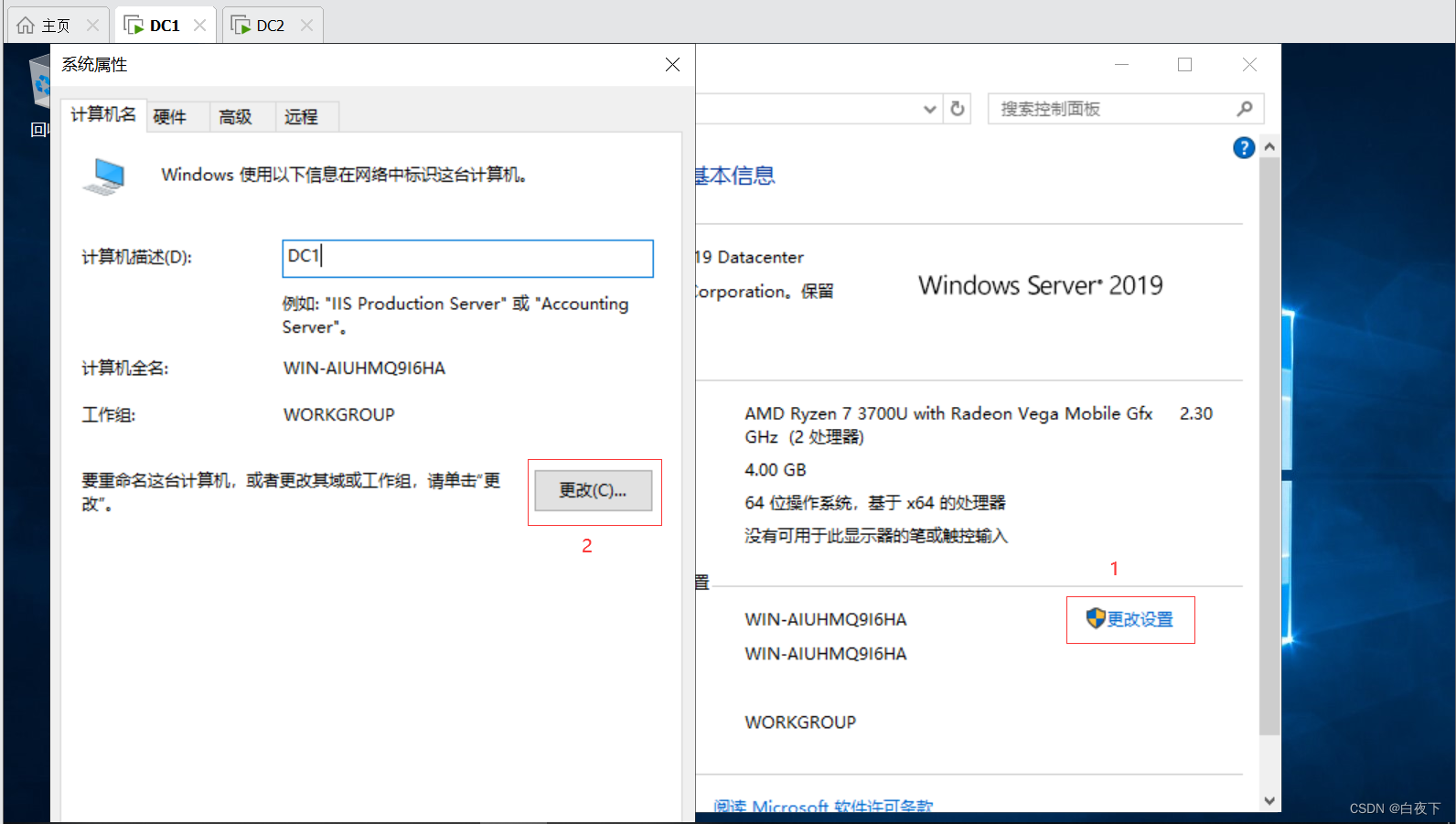The width and height of the screenshot is (1456, 824).
Task: Click the 没有可用于此显示器的笔或触控输入 text
Action: click(x=876, y=536)
